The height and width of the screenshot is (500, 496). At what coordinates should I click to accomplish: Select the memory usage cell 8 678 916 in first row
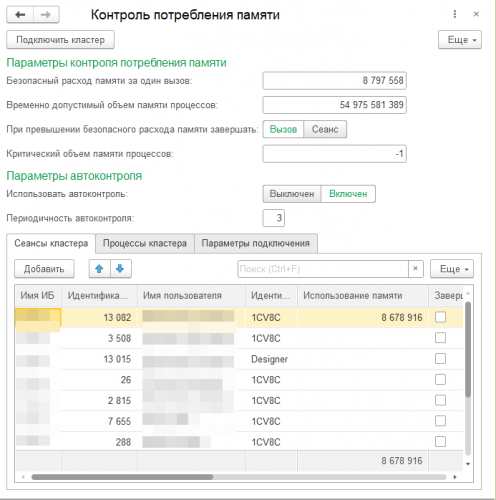(x=363, y=317)
